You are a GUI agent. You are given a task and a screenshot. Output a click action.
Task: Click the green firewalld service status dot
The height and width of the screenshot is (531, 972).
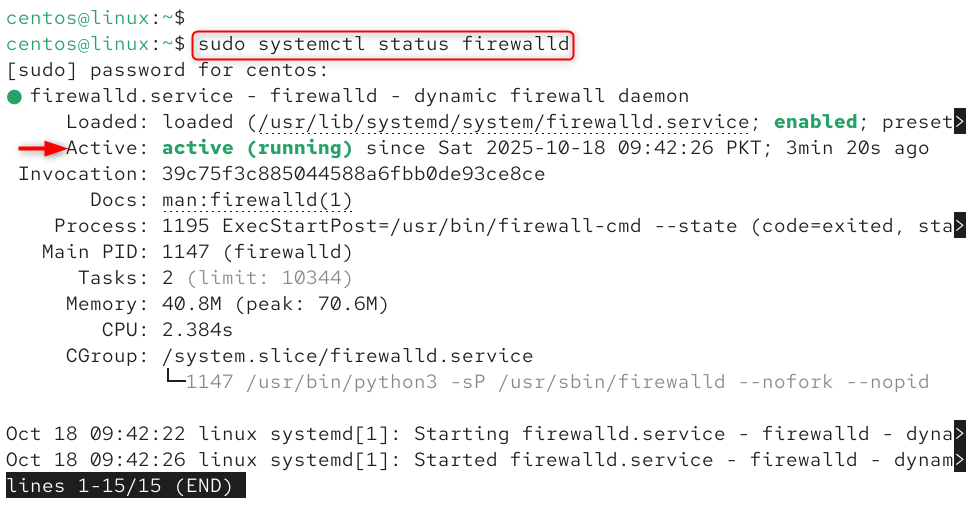point(14,97)
